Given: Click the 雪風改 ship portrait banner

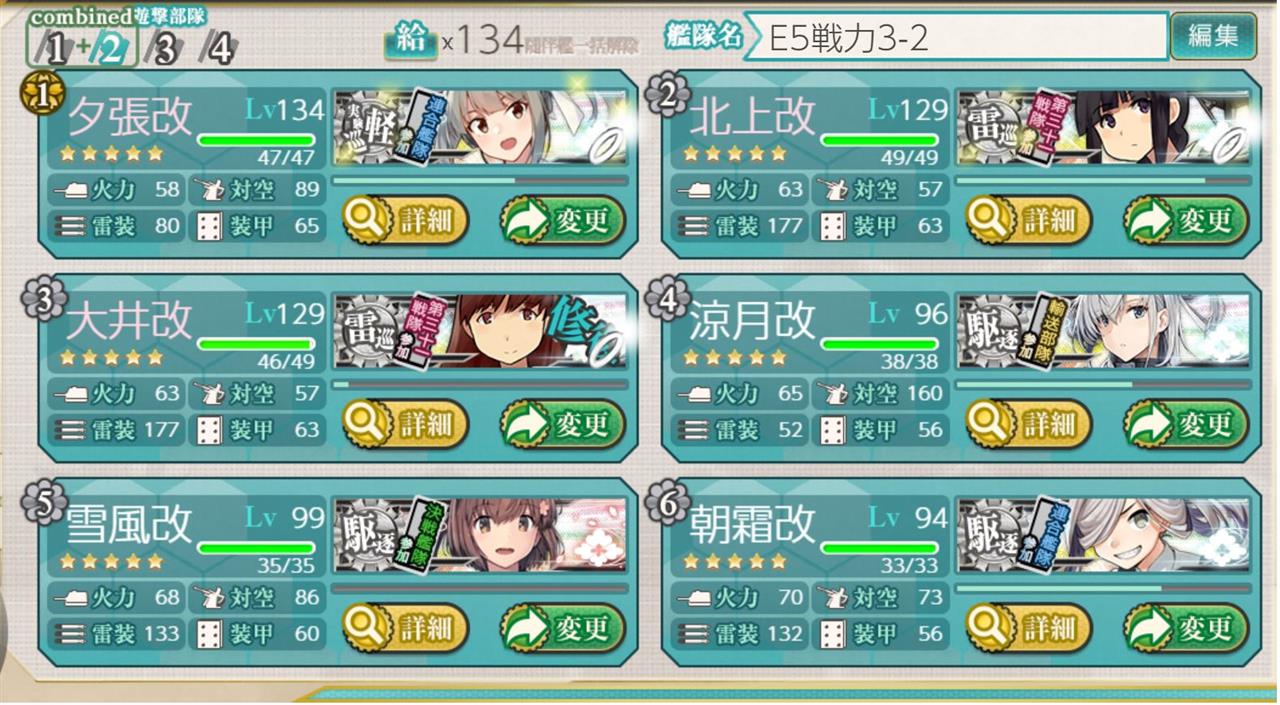Looking at the screenshot, I should 480,534.
